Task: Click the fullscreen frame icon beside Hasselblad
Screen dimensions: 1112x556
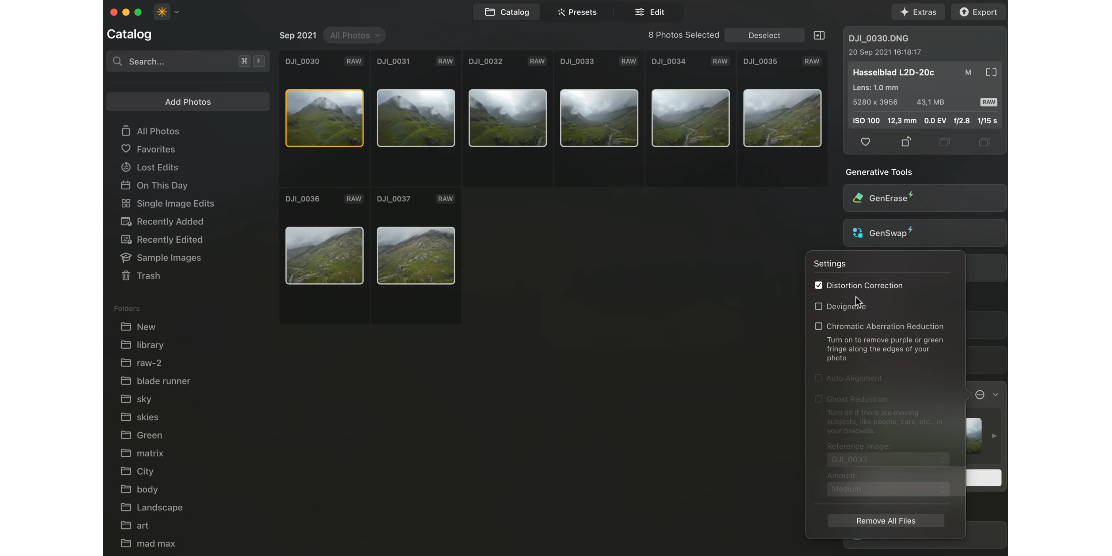Action: coord(991,72)
